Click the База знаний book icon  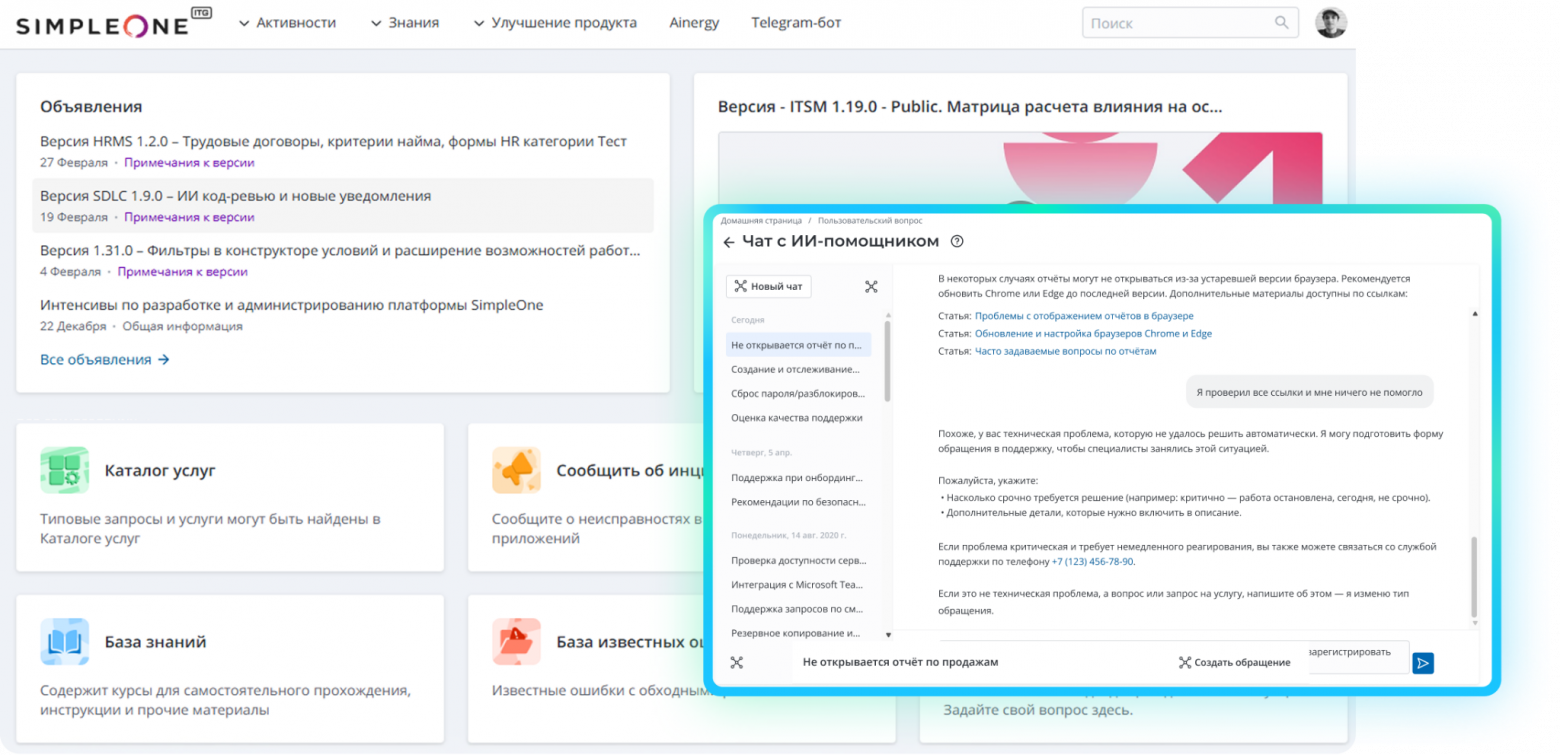tap(65, 642)
